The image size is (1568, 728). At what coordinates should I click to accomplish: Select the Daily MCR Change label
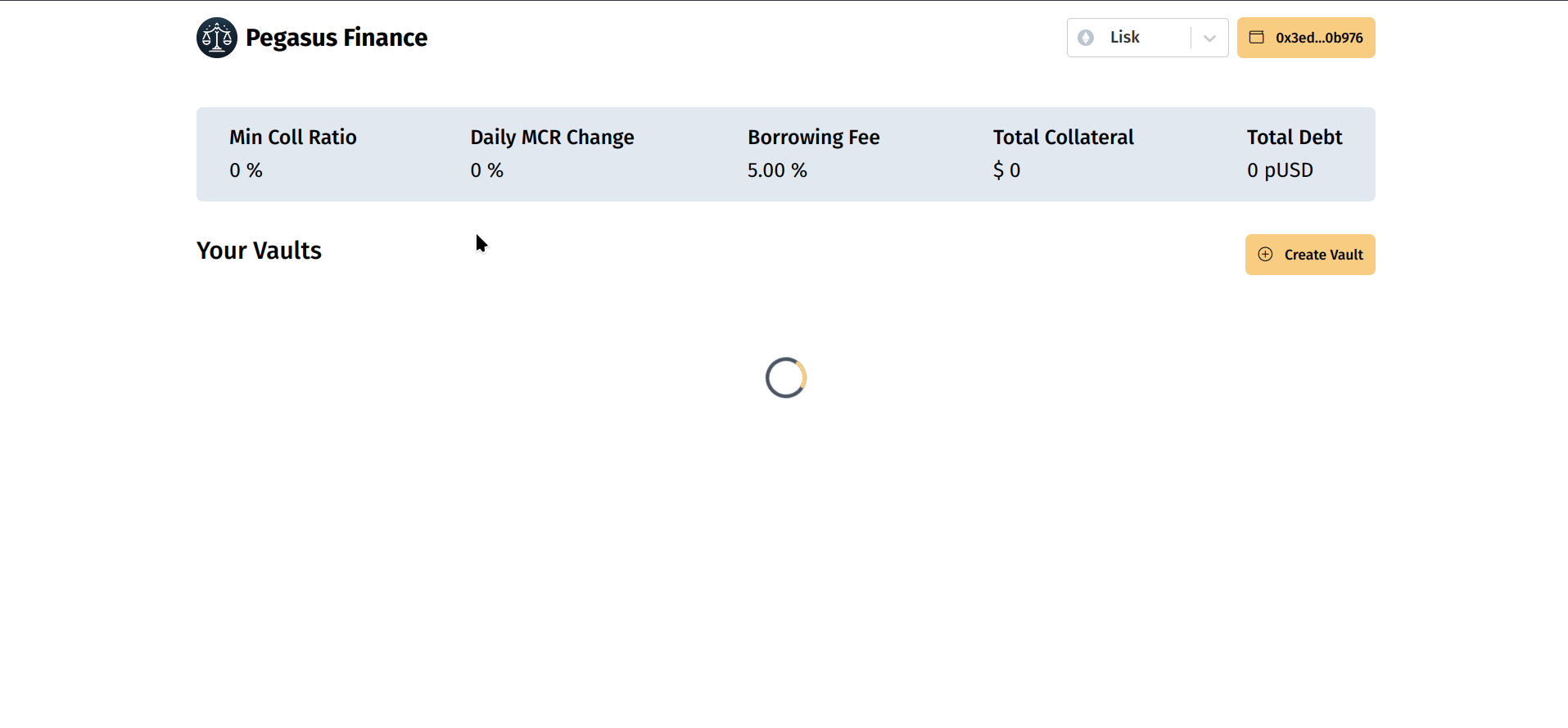(x=552, y=138)
